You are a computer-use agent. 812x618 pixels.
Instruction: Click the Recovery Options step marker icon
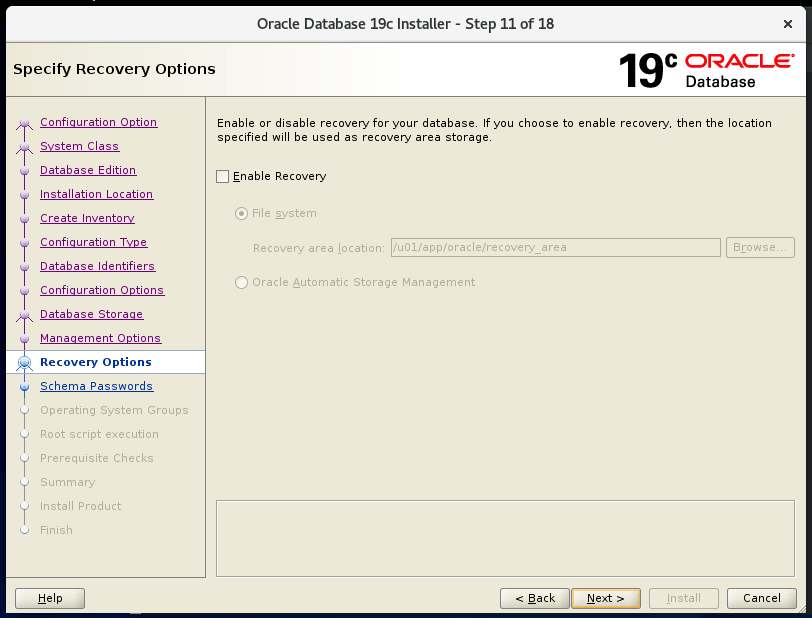pyautogui.click(x=24, y=363)
